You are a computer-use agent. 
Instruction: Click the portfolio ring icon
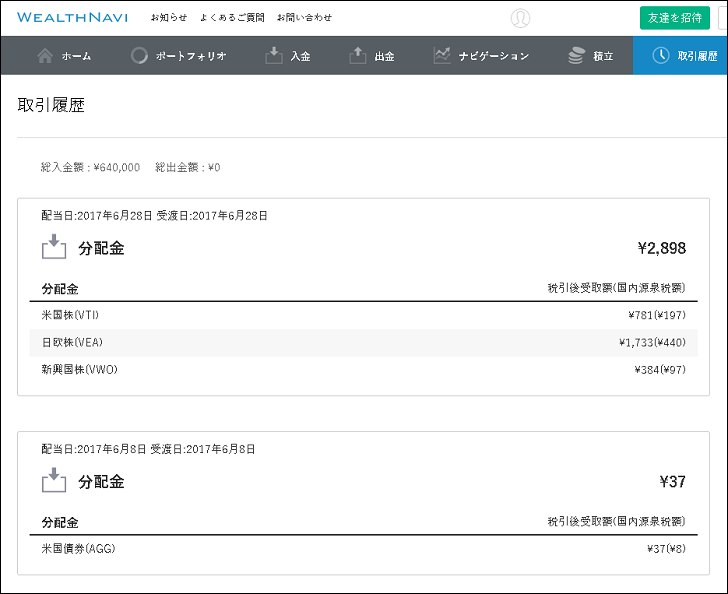tap(139, 56)
